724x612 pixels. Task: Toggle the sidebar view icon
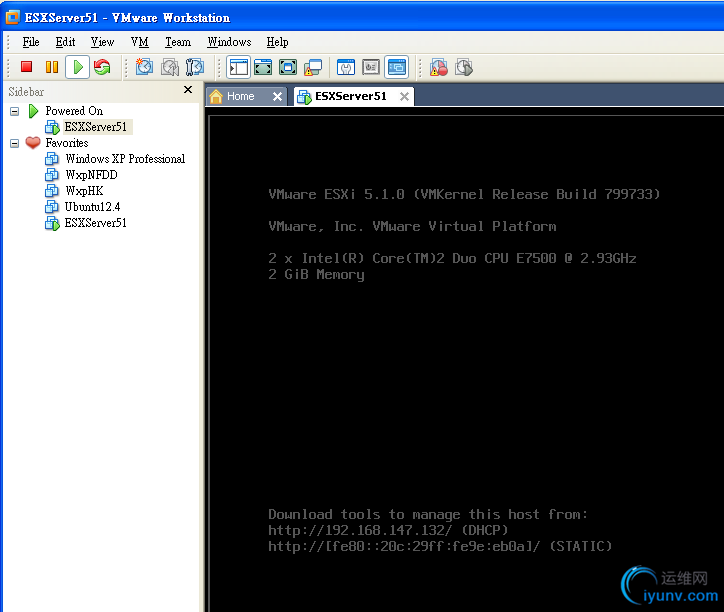point(238,67)
